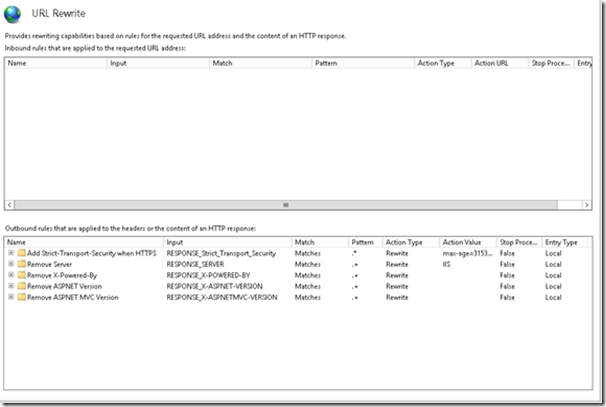Expand the Remove ASPNET Version rule node
Viewport: 606px width, 407px height.
click(11, 287)
